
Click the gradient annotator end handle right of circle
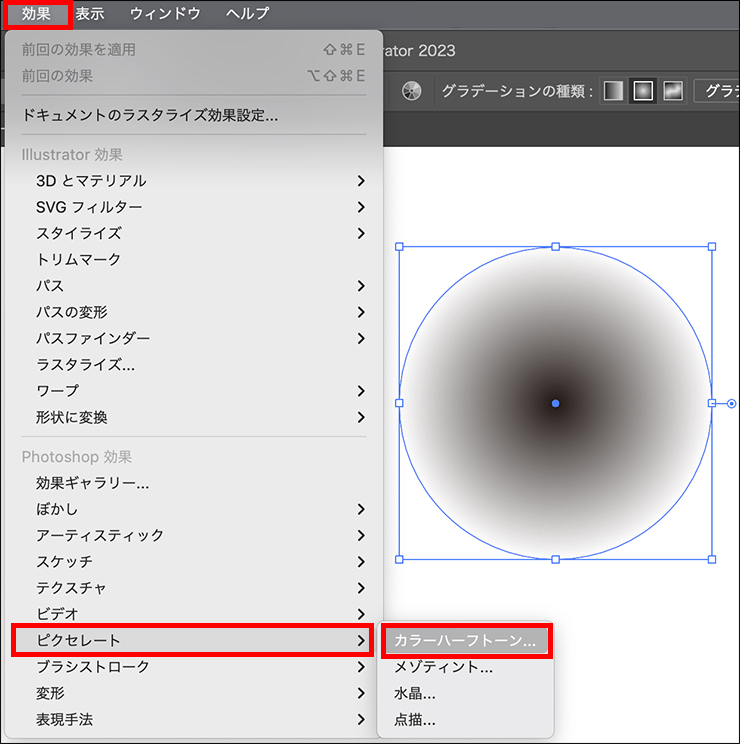click(x=732, y=404)
